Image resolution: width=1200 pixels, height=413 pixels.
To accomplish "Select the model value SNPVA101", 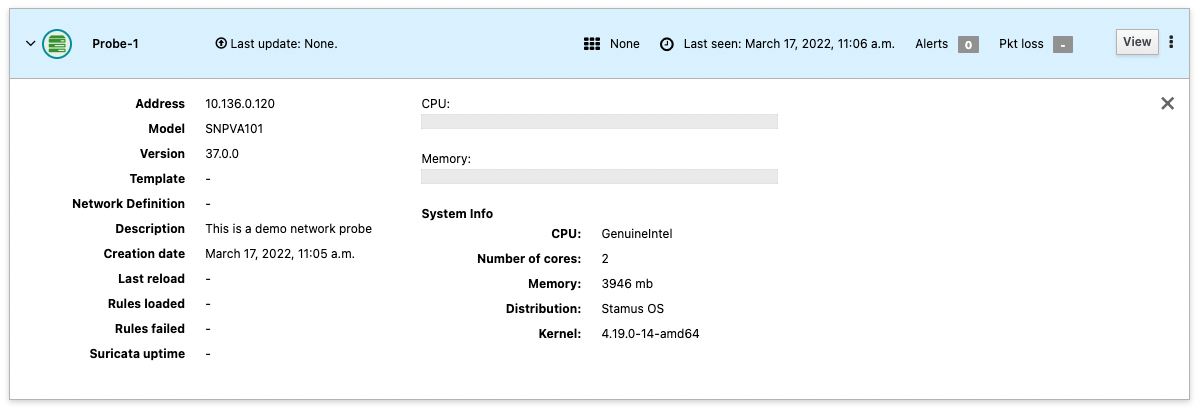I will (234, 129).
